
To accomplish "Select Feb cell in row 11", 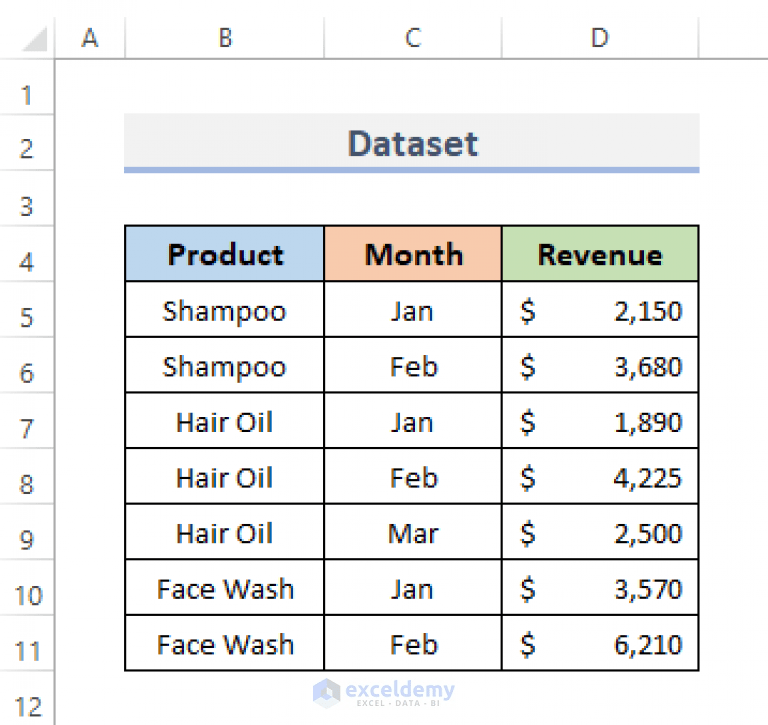I will tap(413, 643).
